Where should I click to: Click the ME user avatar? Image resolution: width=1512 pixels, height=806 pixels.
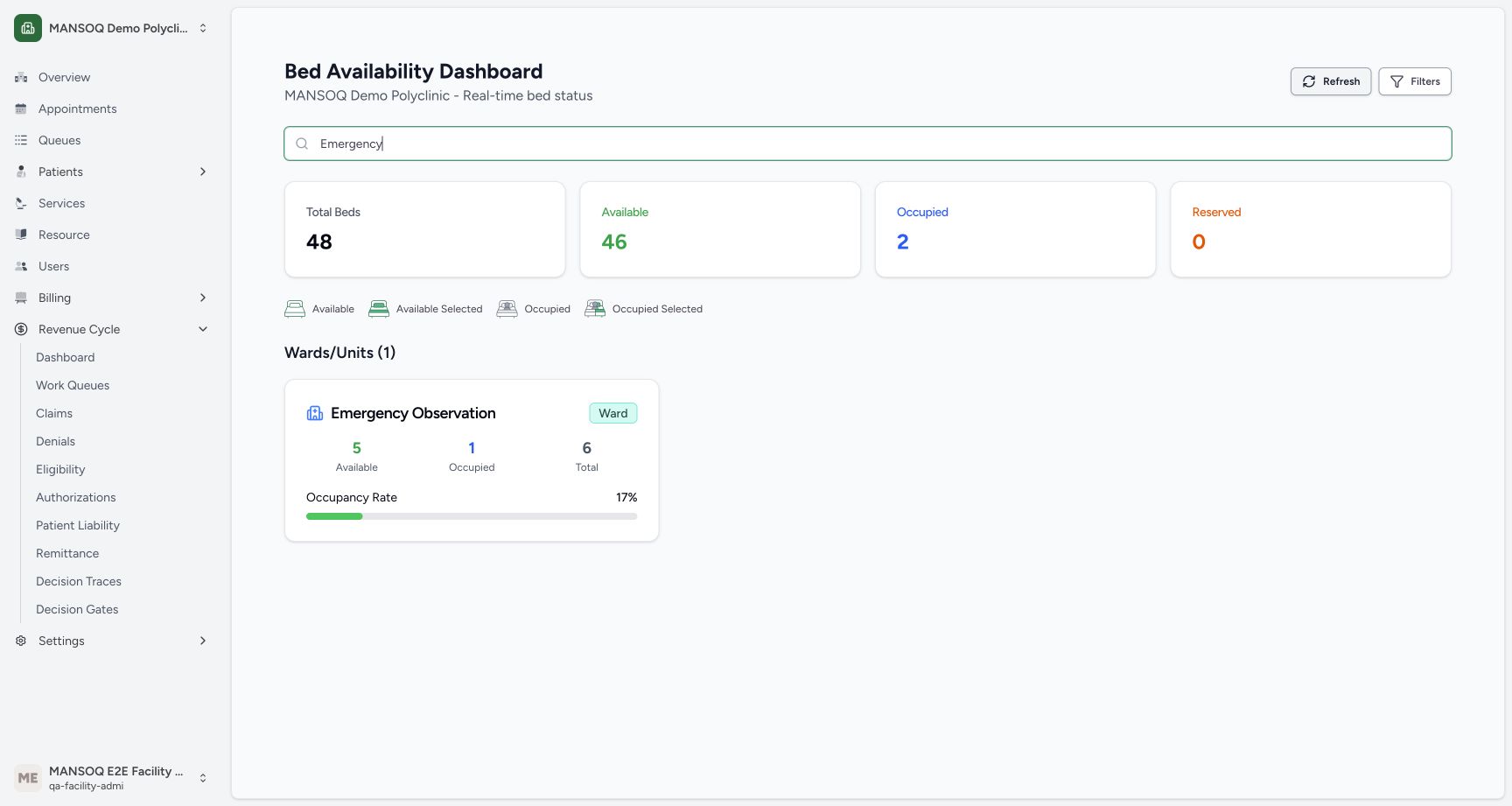(28, 778)
